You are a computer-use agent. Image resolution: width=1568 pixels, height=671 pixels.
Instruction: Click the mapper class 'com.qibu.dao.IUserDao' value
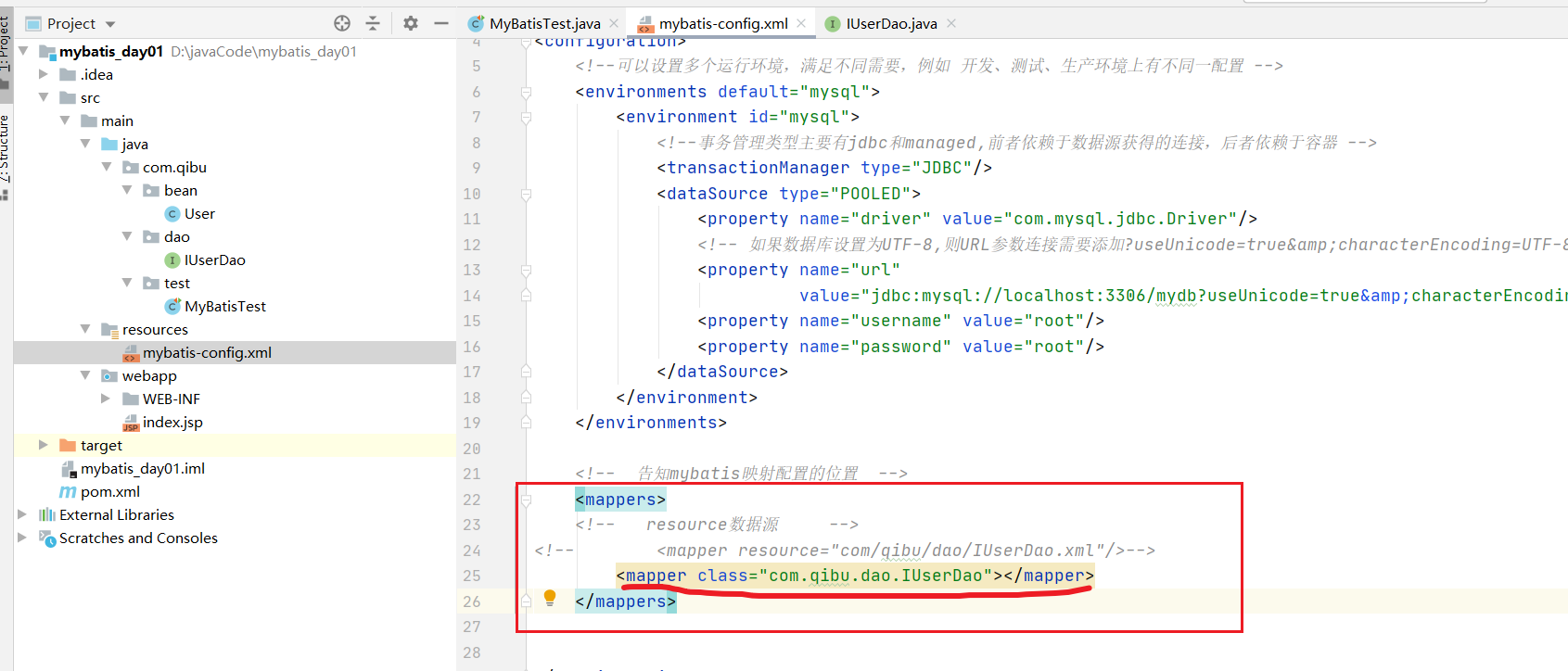click(874, 576)
